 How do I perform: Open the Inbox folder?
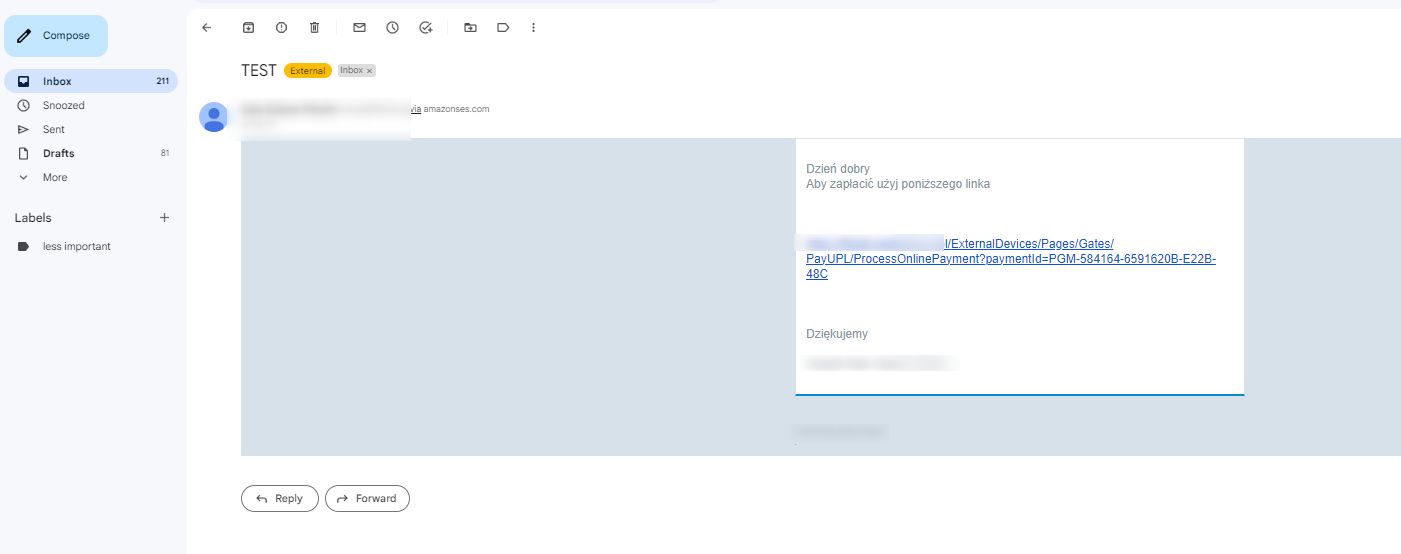pos(57,81)
